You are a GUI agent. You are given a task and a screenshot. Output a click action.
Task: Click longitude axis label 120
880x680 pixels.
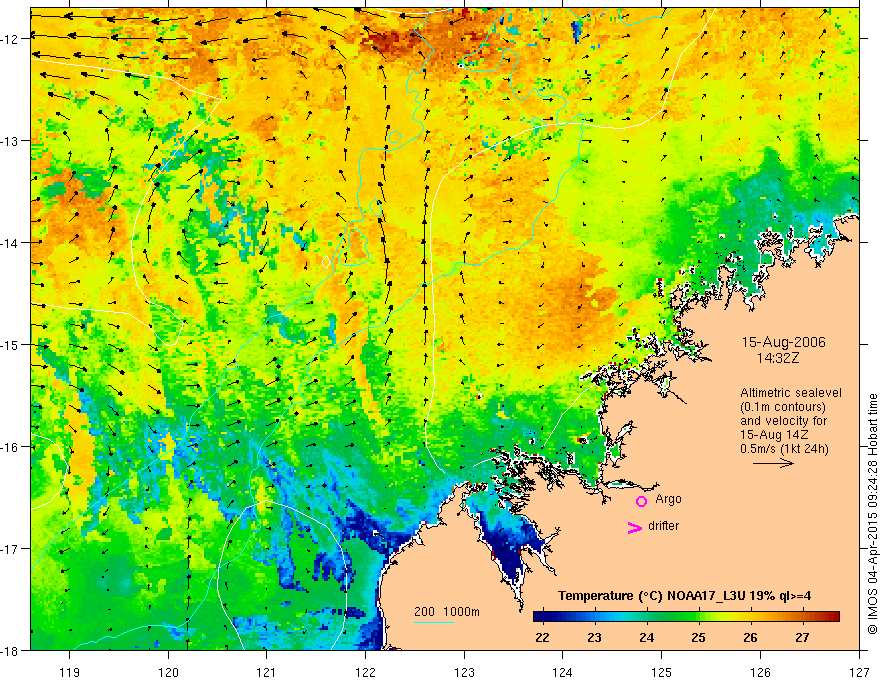[x=168, y=672]
